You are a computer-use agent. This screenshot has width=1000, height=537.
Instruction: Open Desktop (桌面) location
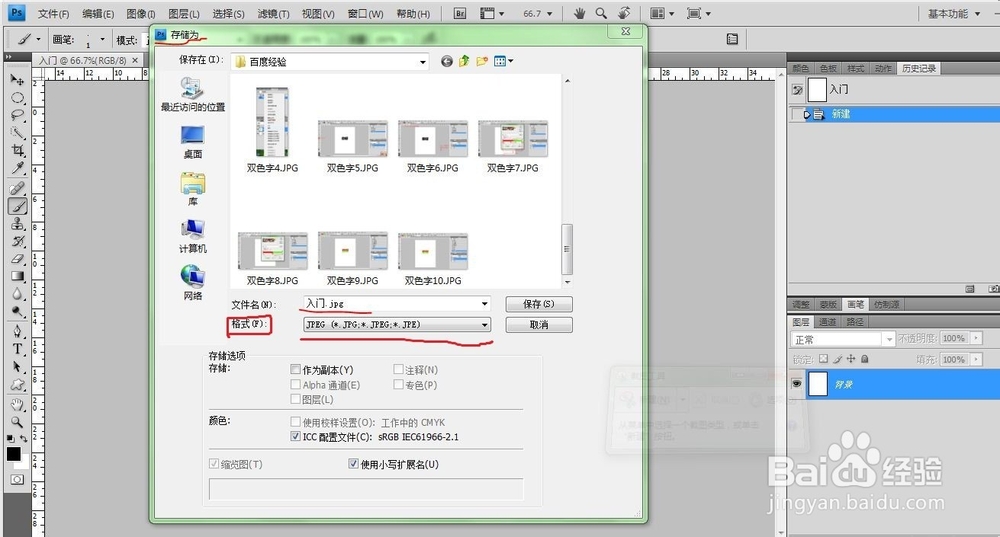coord(193,142)
